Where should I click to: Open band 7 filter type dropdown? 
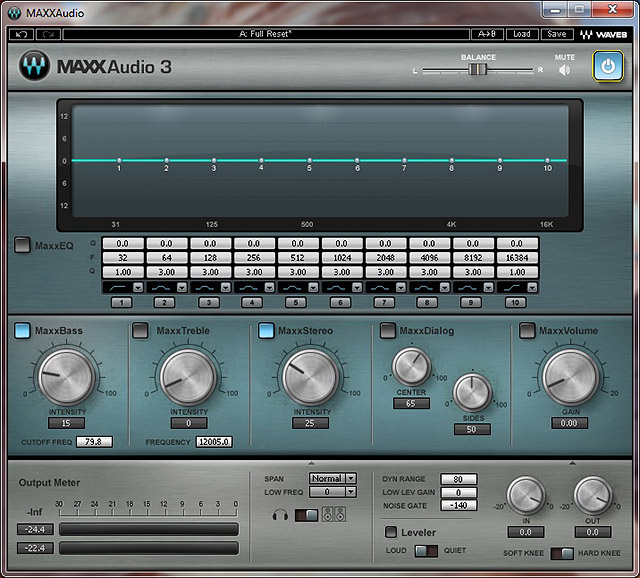401,287
